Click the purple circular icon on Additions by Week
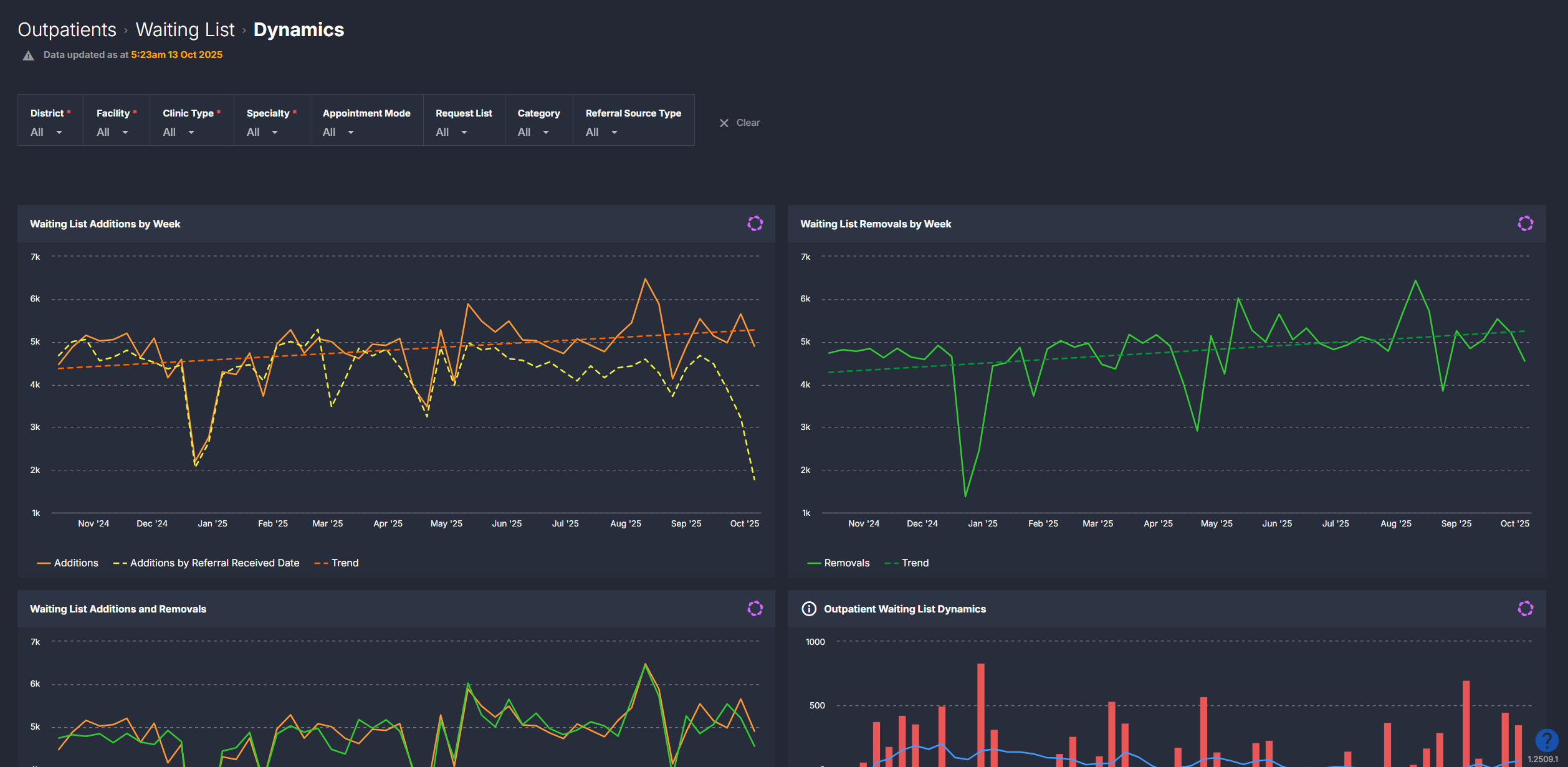The width and height of the screenshot is (1568, 767). coord(755,224)
